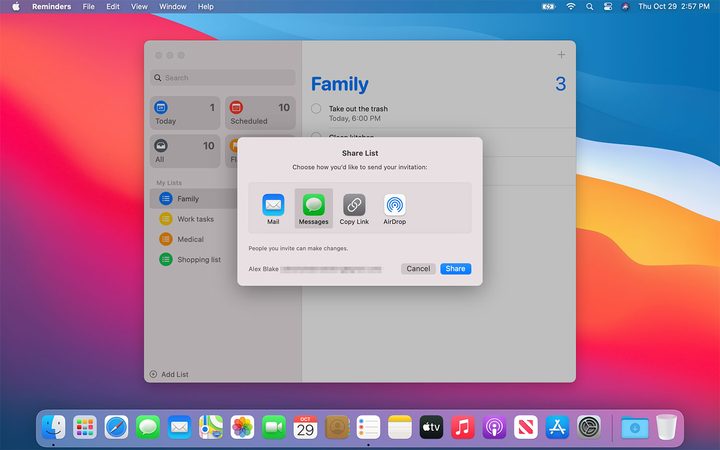720x450 pixels.
Task: Open Launchpad from the Dock
Action: [85, 428]
